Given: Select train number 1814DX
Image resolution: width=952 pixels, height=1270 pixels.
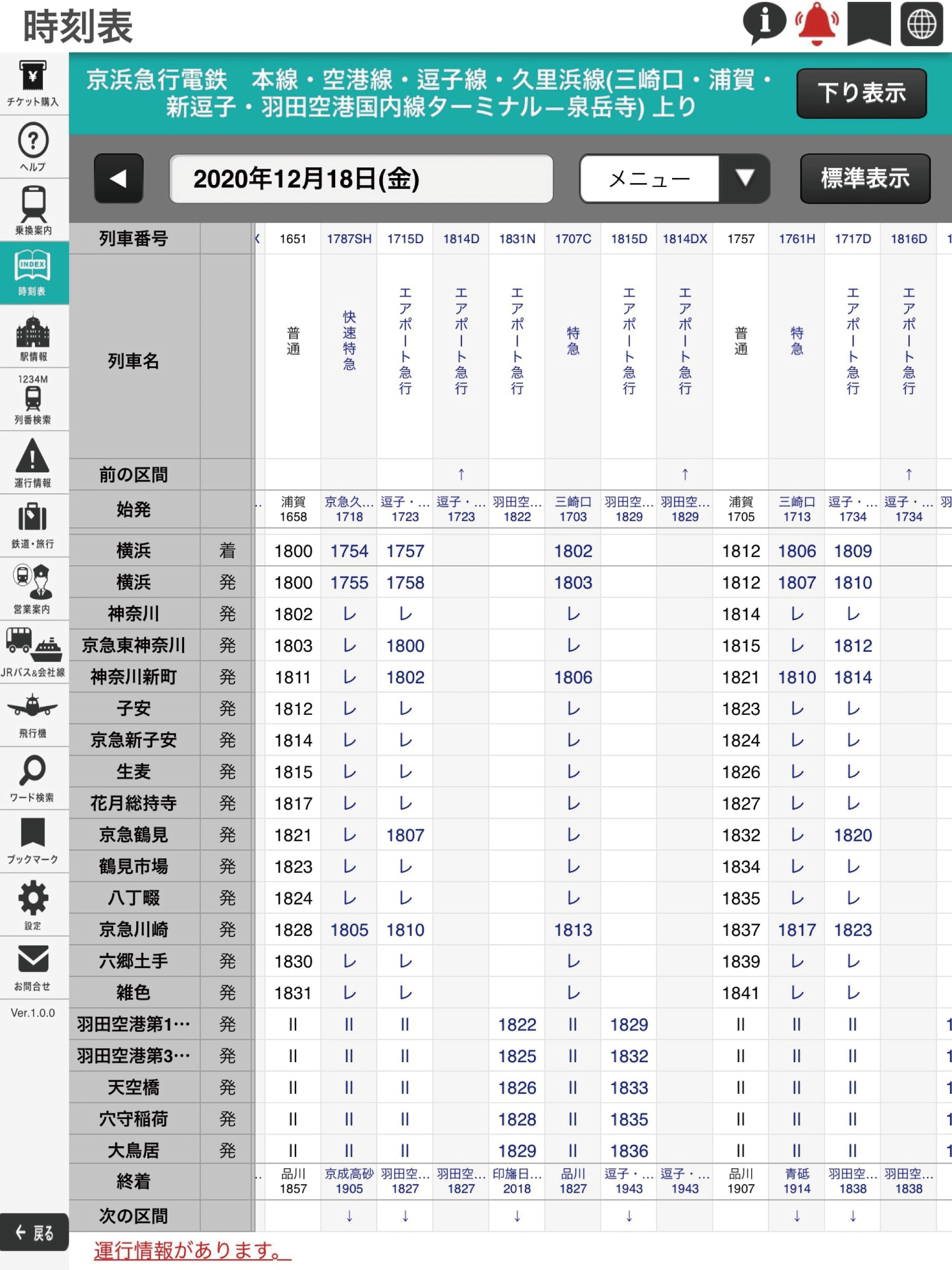Looking at the screenshot, I should (x=685, y=239).
